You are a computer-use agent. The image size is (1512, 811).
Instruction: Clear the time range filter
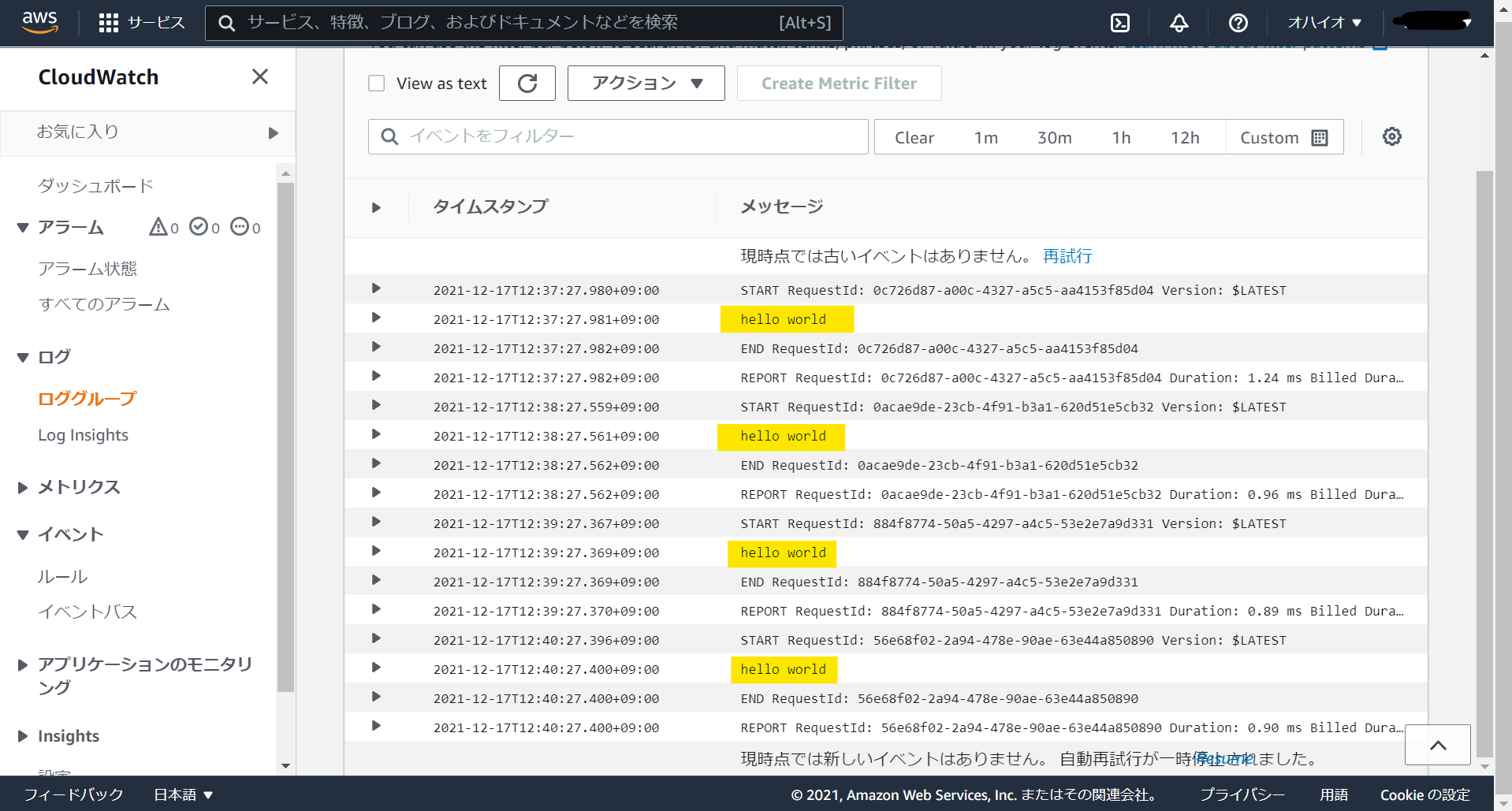click(914, 137)
